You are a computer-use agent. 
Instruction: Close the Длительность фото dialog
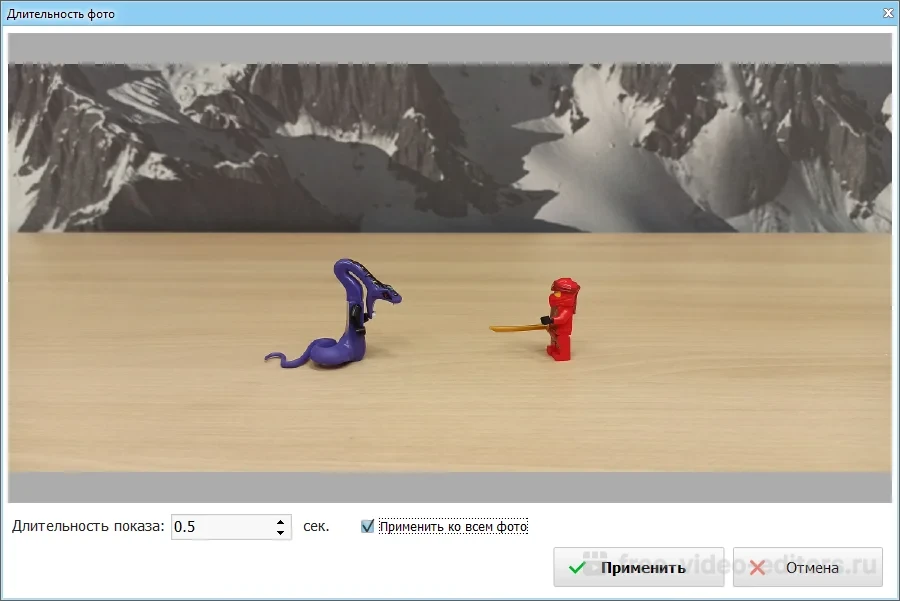[x=888, y=13]
